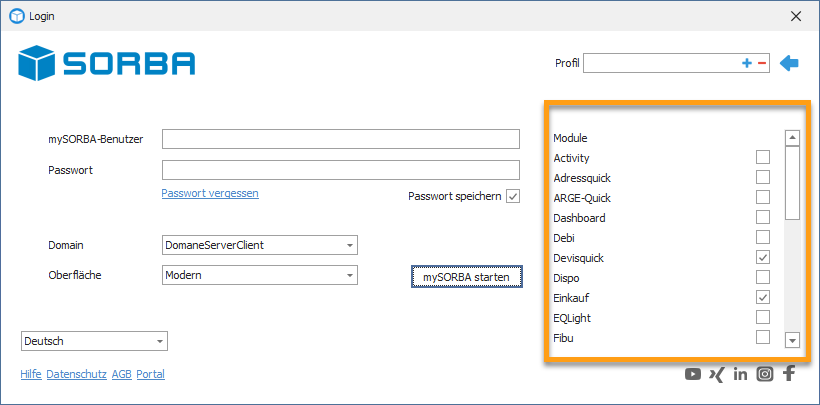Click the Passwort vergessen link
The image size is (820, 405).
(210, 193)
